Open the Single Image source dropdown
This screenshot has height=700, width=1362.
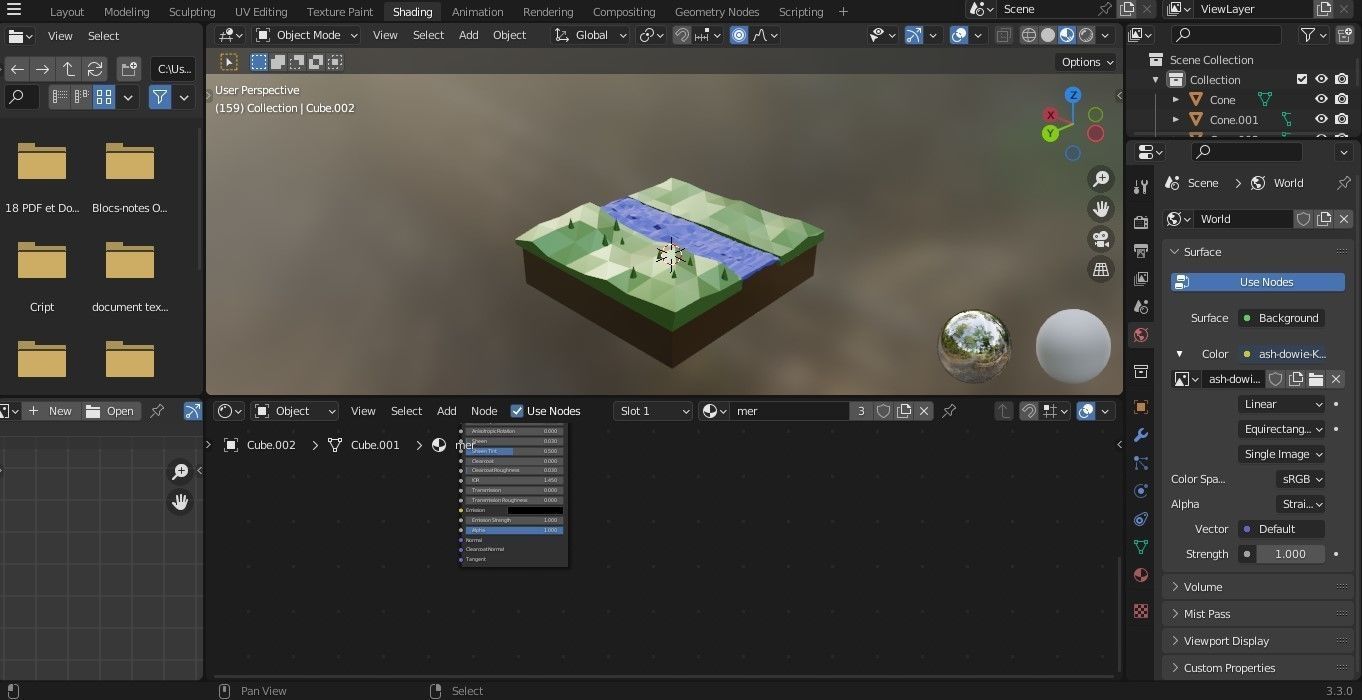pos(1281,454)
